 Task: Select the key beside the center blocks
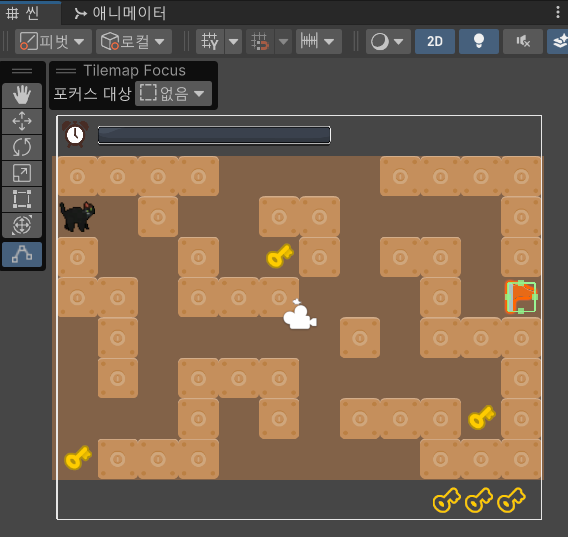pyautogui.click(x=280, y=256)
